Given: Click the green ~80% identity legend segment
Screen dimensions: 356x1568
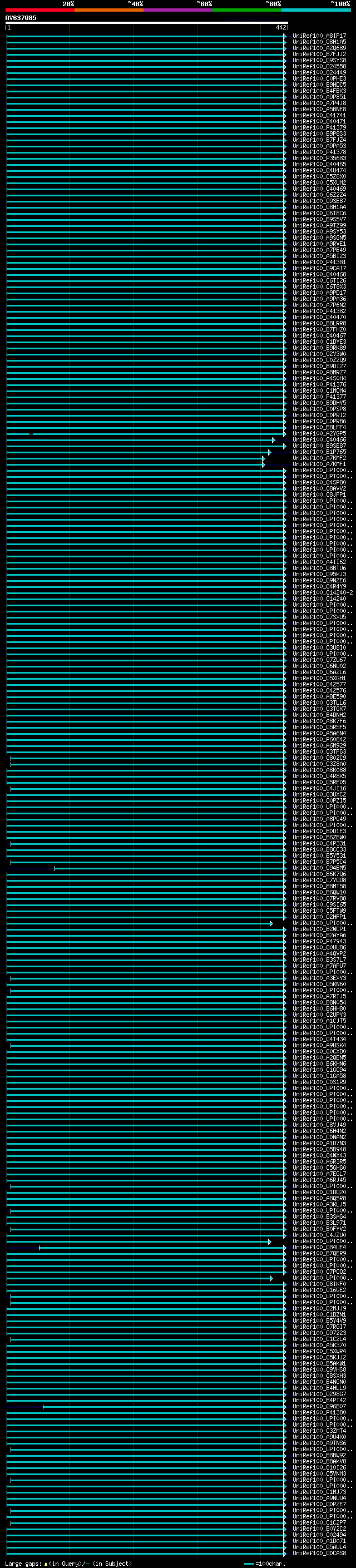Looking at the screenshot, I should coord(247,10).
